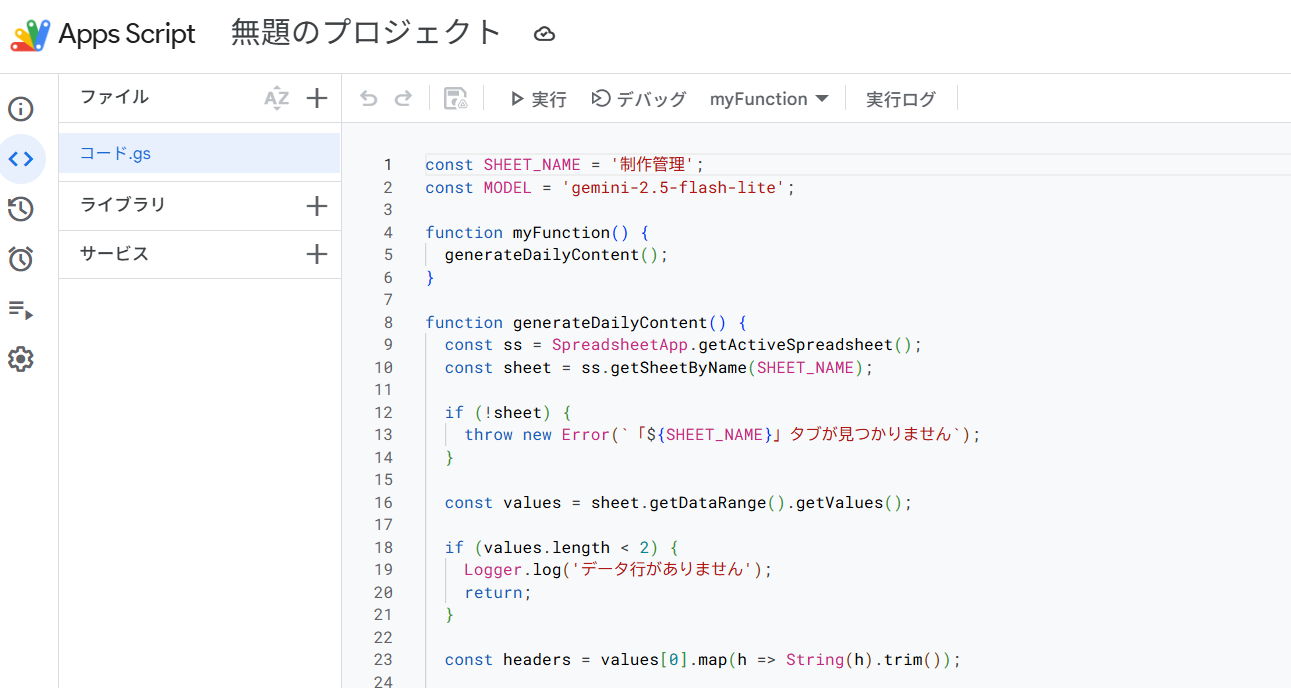
Task: Select the コード.gs file
Action: [x=200, y=154]
